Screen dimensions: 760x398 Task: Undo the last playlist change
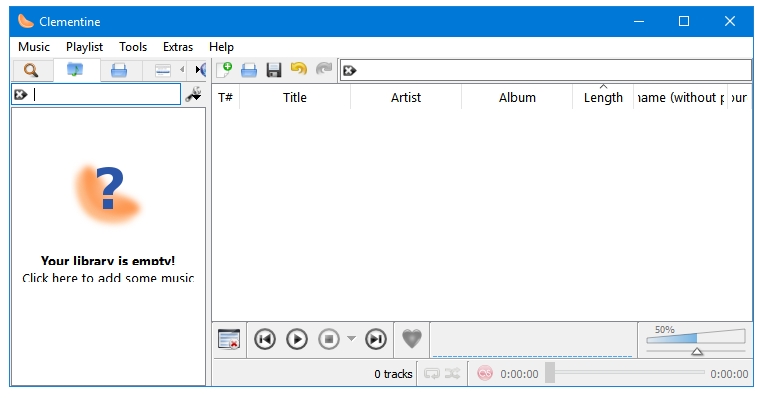(x=299, y=69)
